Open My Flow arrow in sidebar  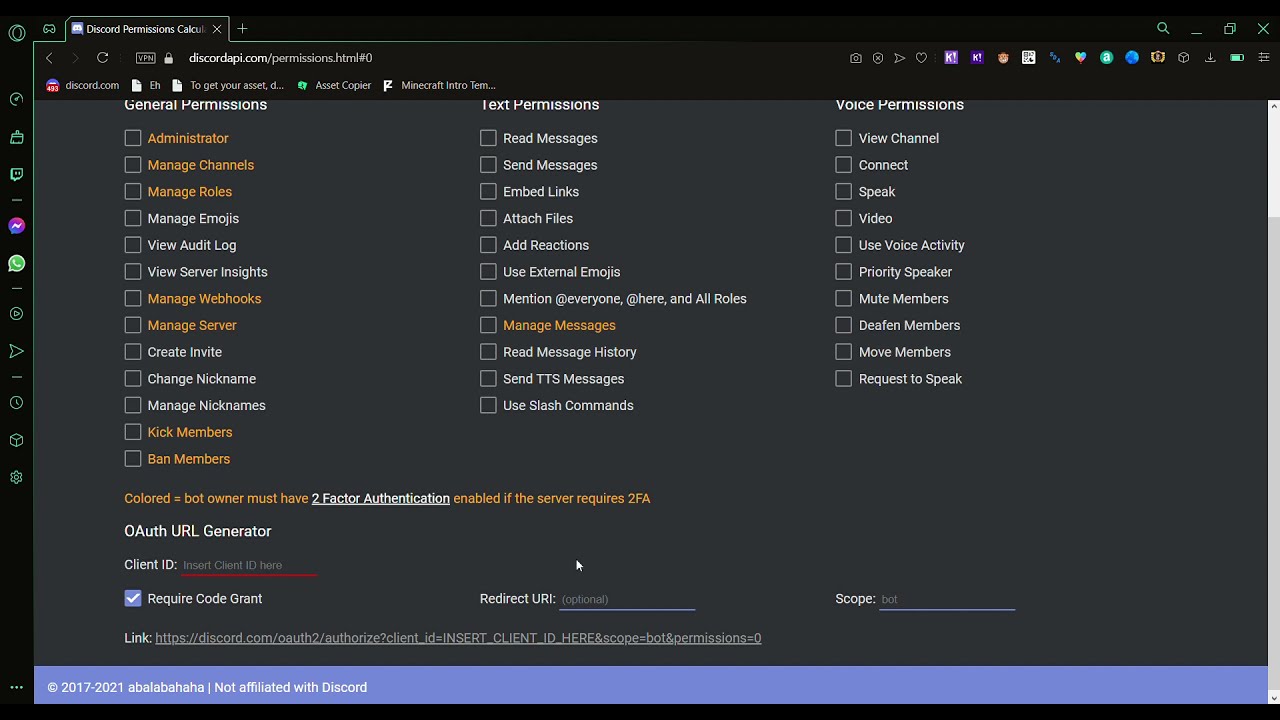click(16, 351)
